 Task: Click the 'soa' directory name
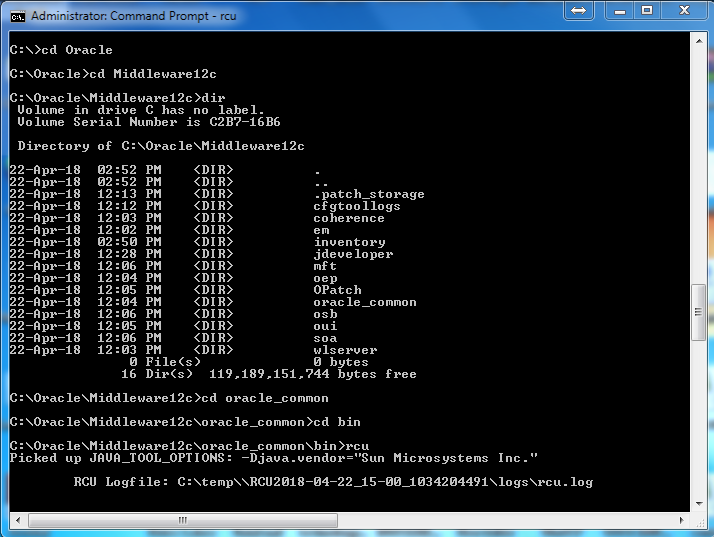[x=325, y=338]
